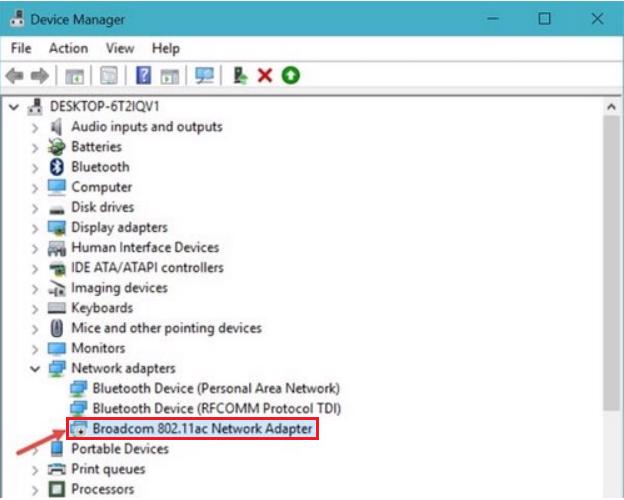
Task: Click the red X Uninstall device icon
Action: click(x=265, y=75)
